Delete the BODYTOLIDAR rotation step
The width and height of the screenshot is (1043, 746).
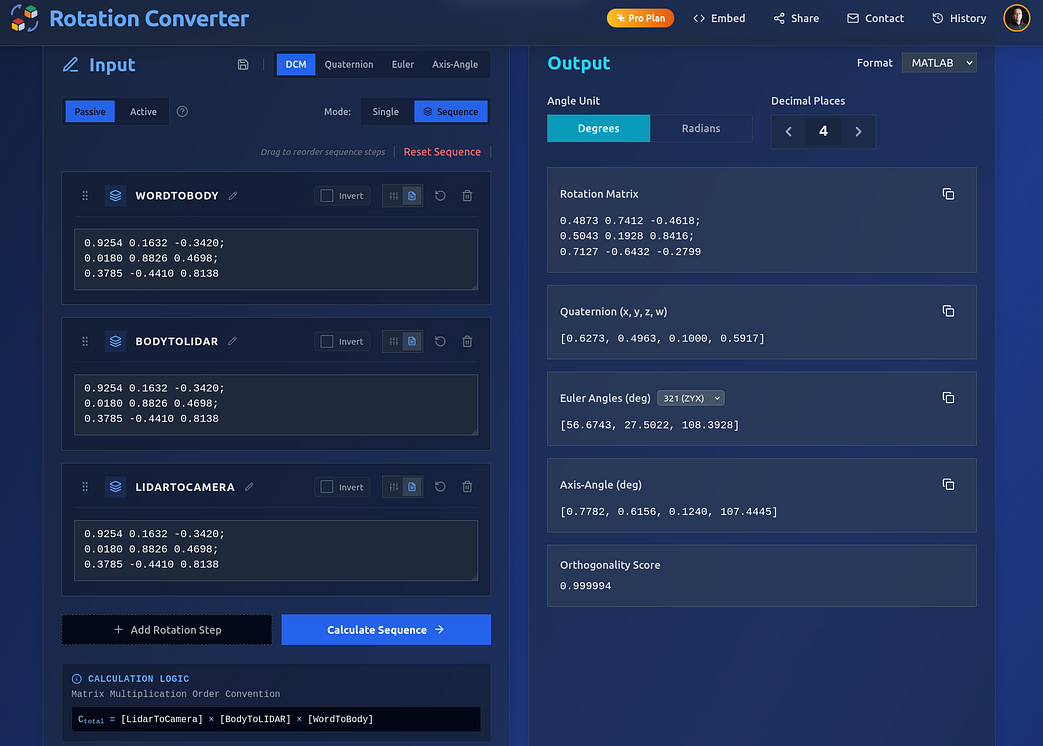pyautogui.click(x=467, y=342)
